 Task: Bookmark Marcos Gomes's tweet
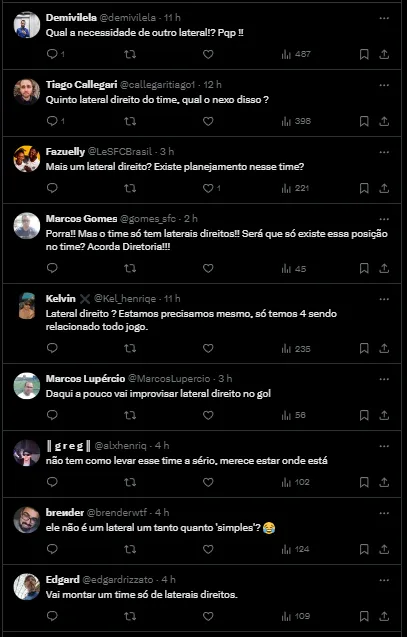[x=364, y=268]
